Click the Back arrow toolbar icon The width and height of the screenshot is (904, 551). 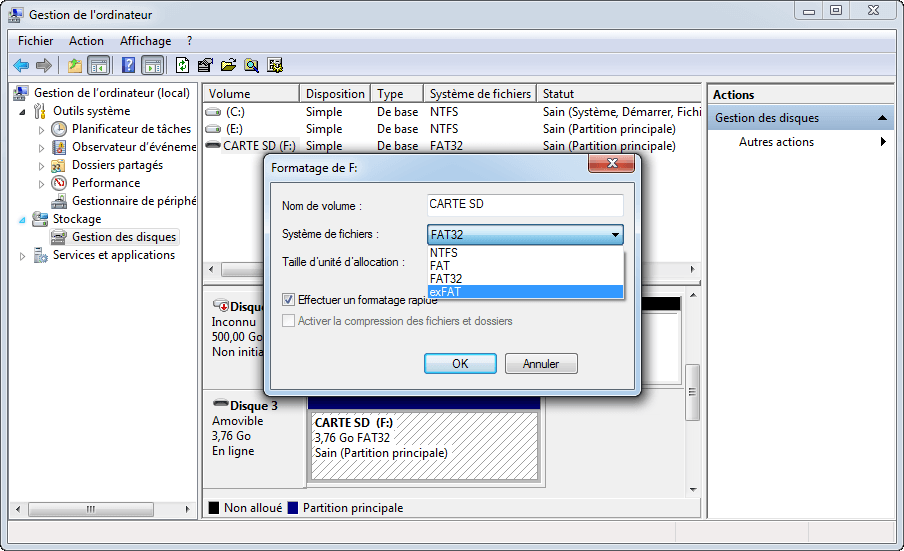point(21,66)
